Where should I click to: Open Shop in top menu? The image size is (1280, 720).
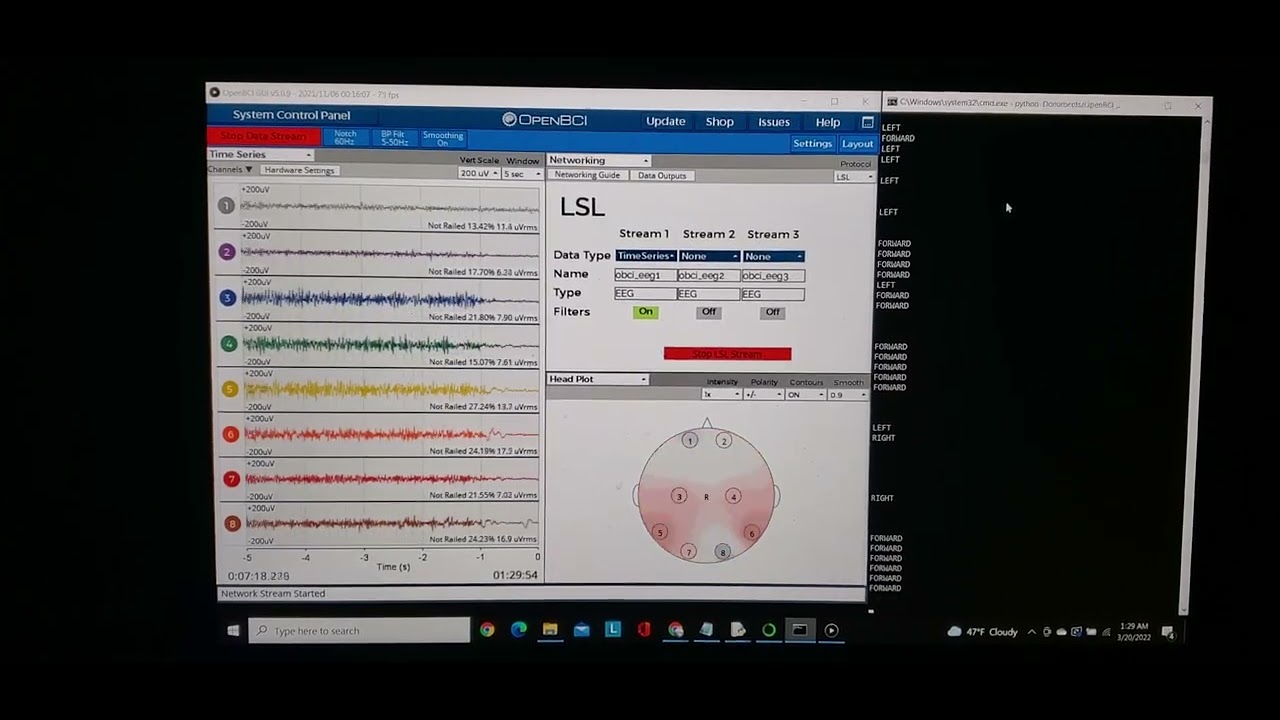pyautogui.click(x=719, y=122)
